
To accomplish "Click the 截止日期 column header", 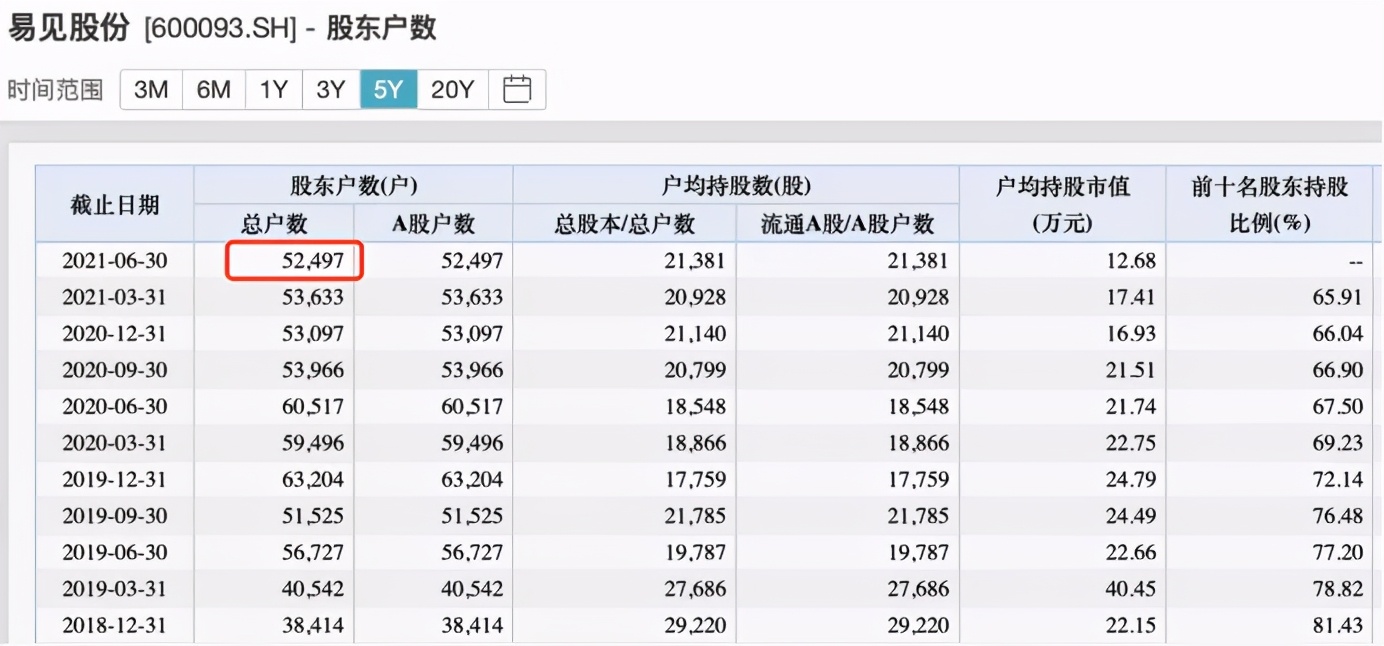I will 115,205.
